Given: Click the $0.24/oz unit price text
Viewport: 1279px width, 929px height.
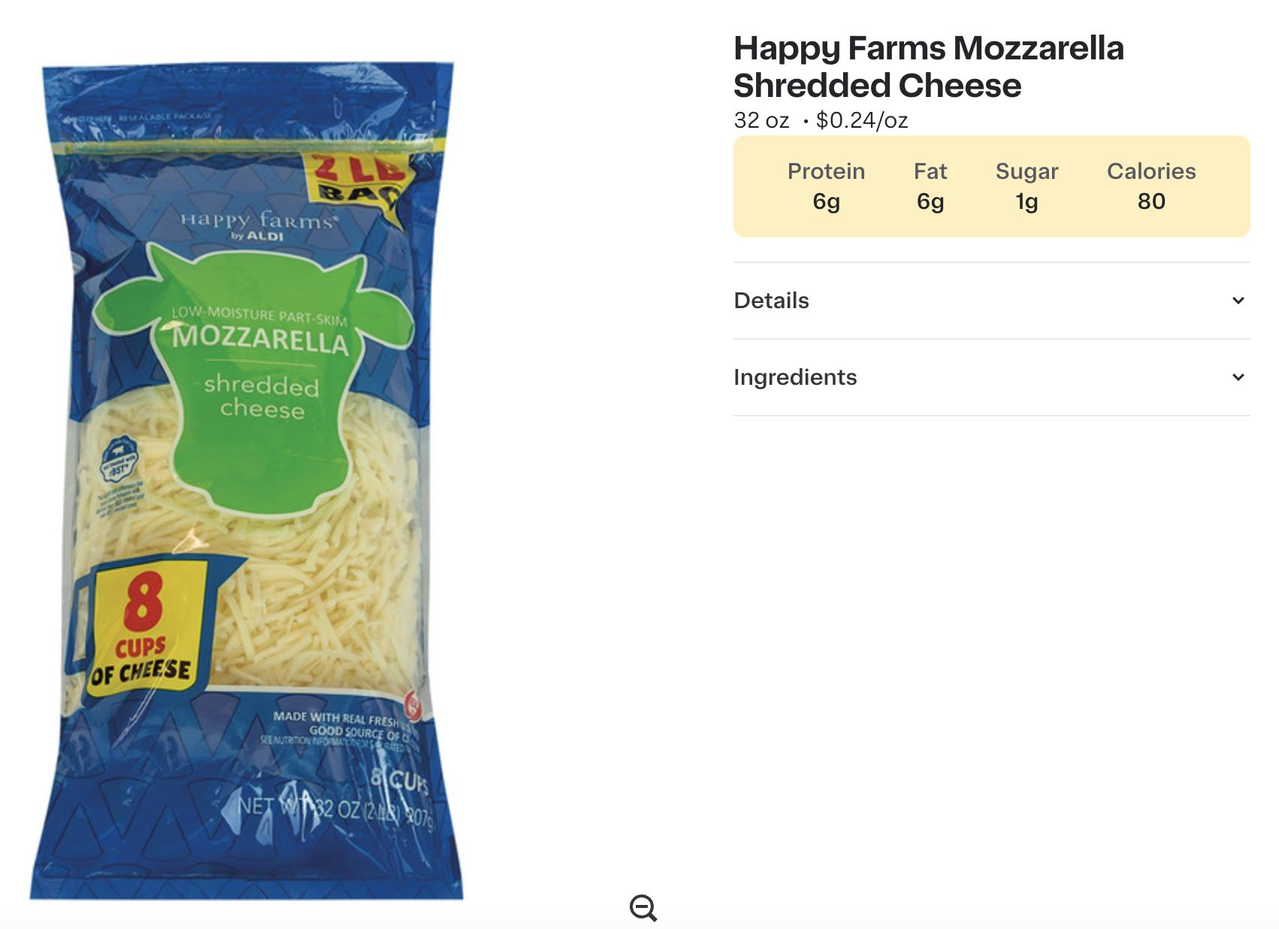Looking at the screenshot, I should (x=862, y=121).
